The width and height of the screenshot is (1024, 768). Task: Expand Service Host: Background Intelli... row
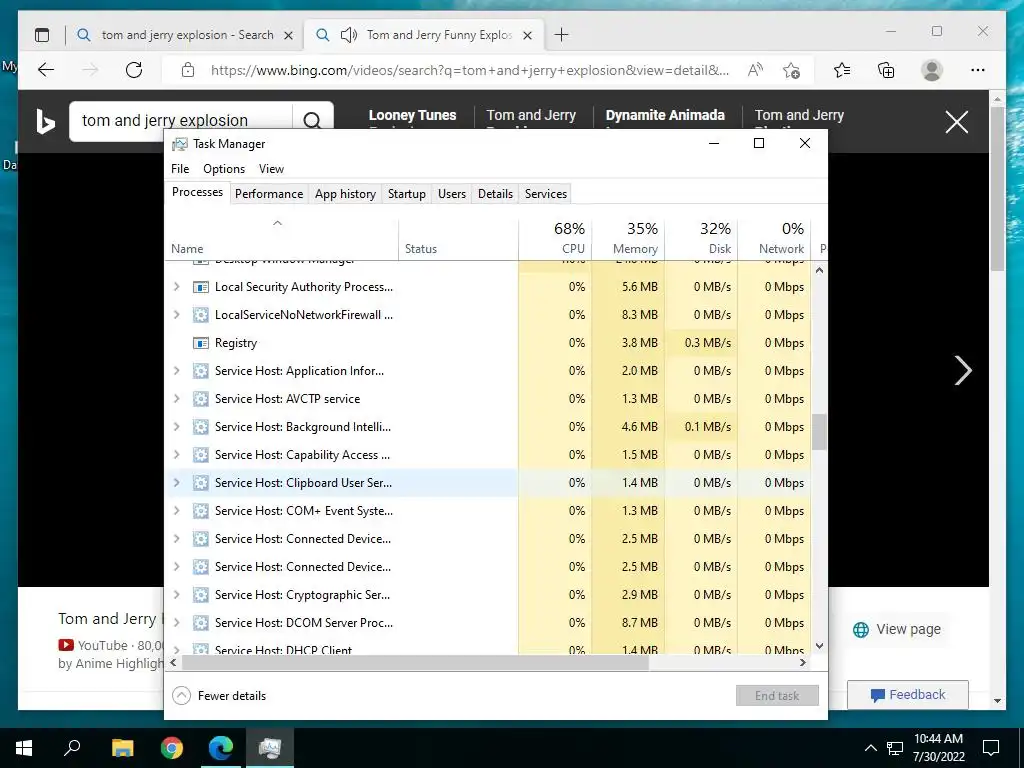[x=176, y=427]
